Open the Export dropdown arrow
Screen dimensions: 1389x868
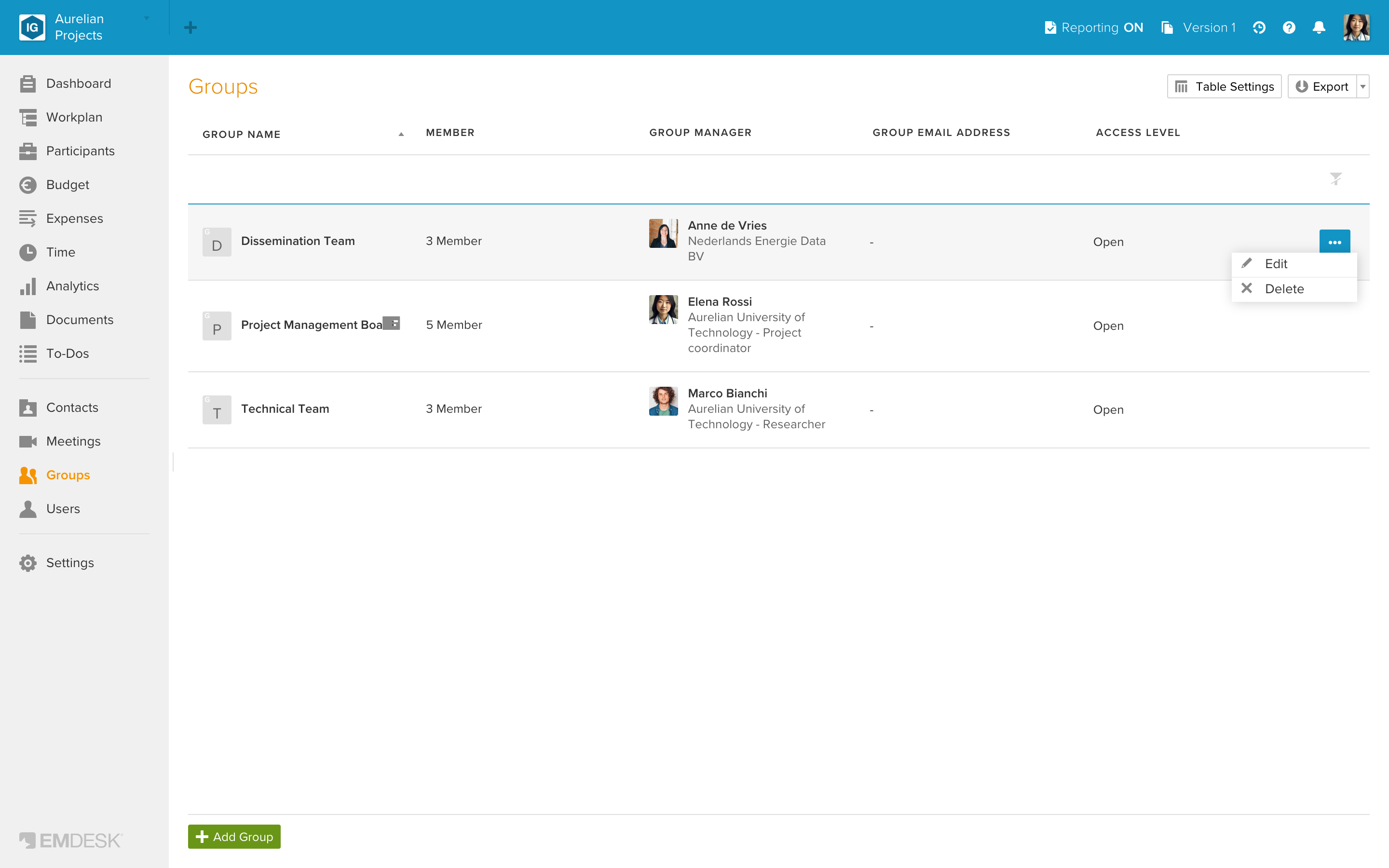pyautogui.click(x=1363, y=87)
